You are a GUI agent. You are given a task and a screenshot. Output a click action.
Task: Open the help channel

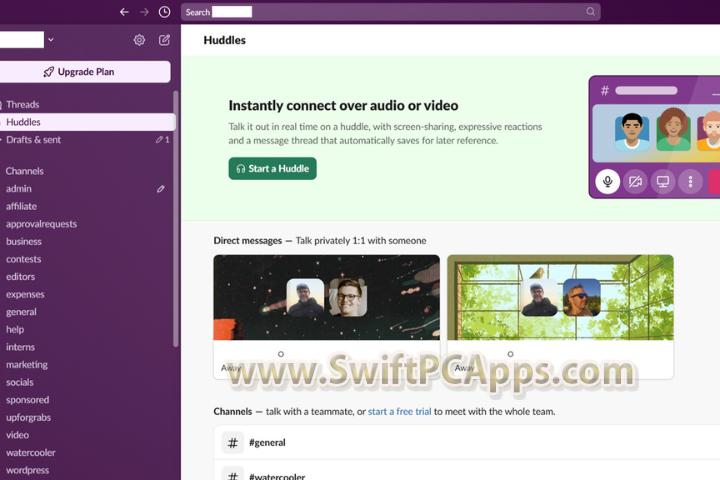[15, 330]
